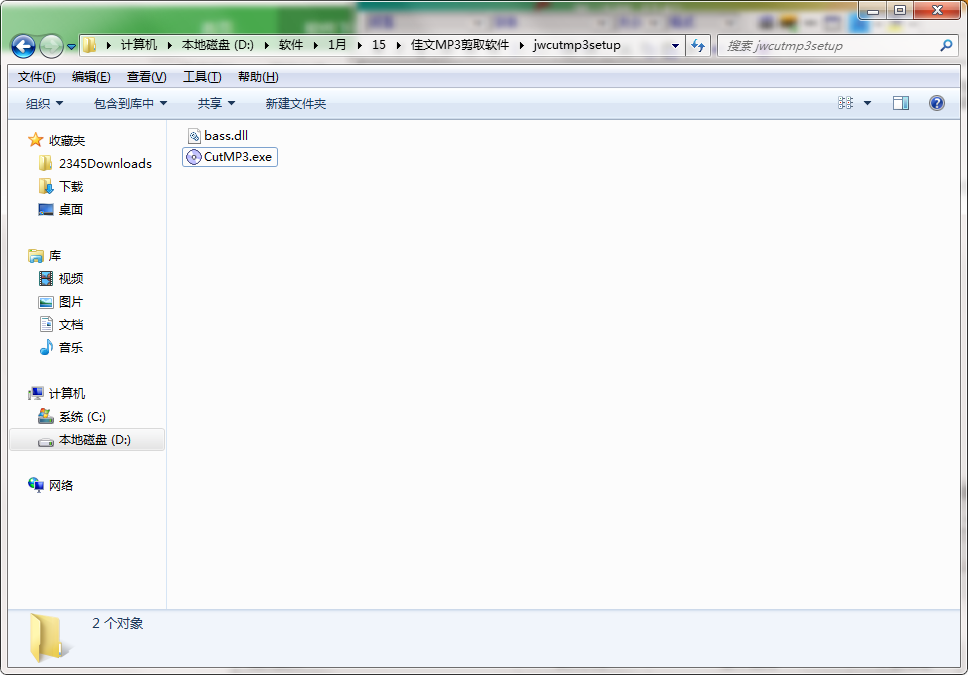Select jwcutmp3setup in the address breadcrumb
The image size is (968, 675).
[577, 45]
